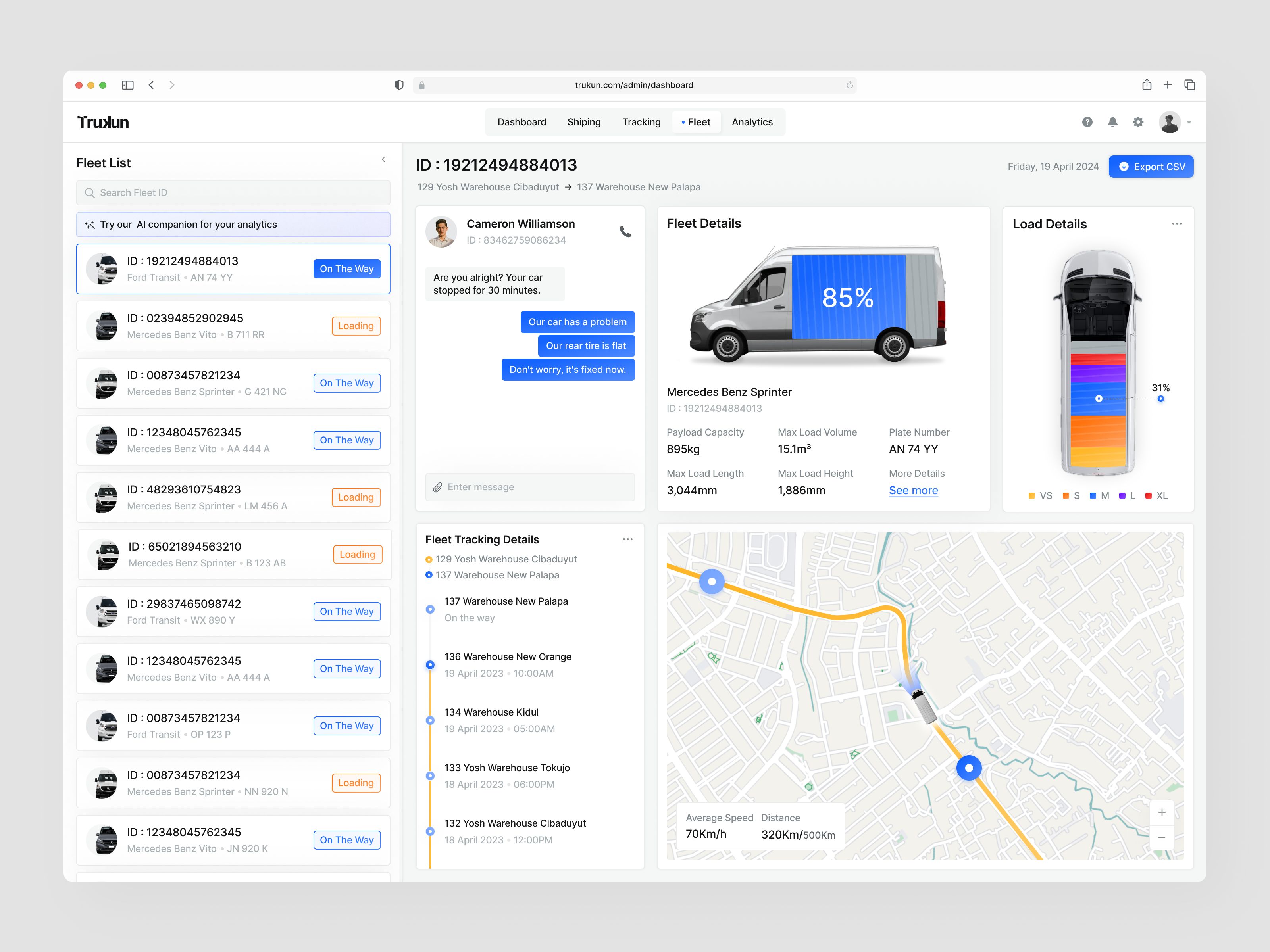The height and width of the screenshot is (952, 1270).
Task: Click the 31% load level marker
Action: point(1160,398)
